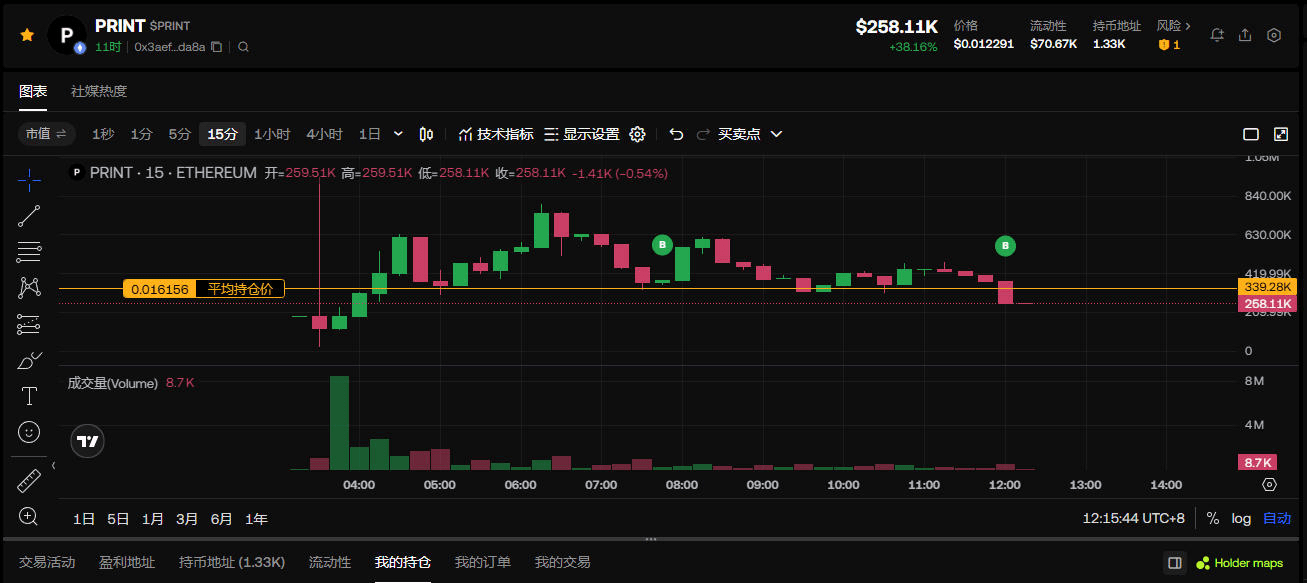Undo the last chart action

coord(677,134)
